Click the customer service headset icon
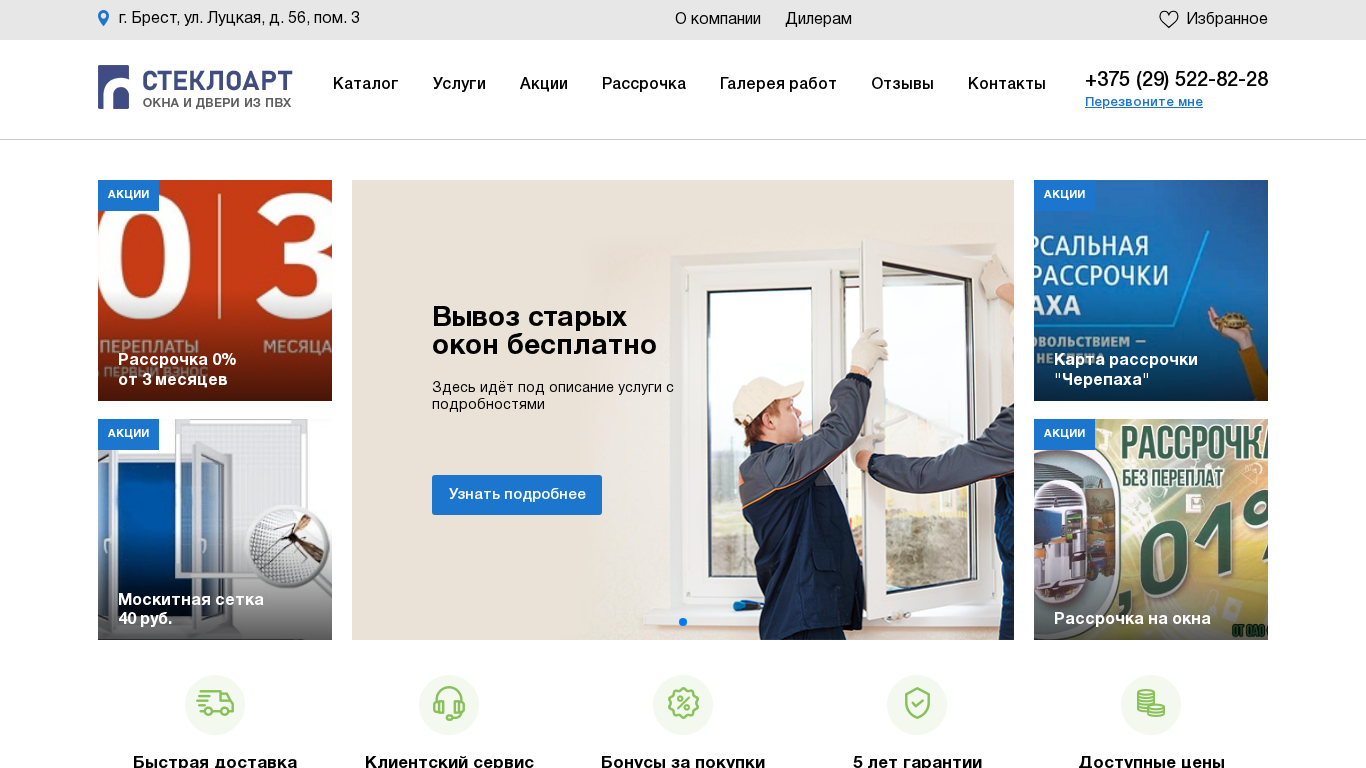The height and width of the screenshot is (768, 1366). (x=449, y=704)
